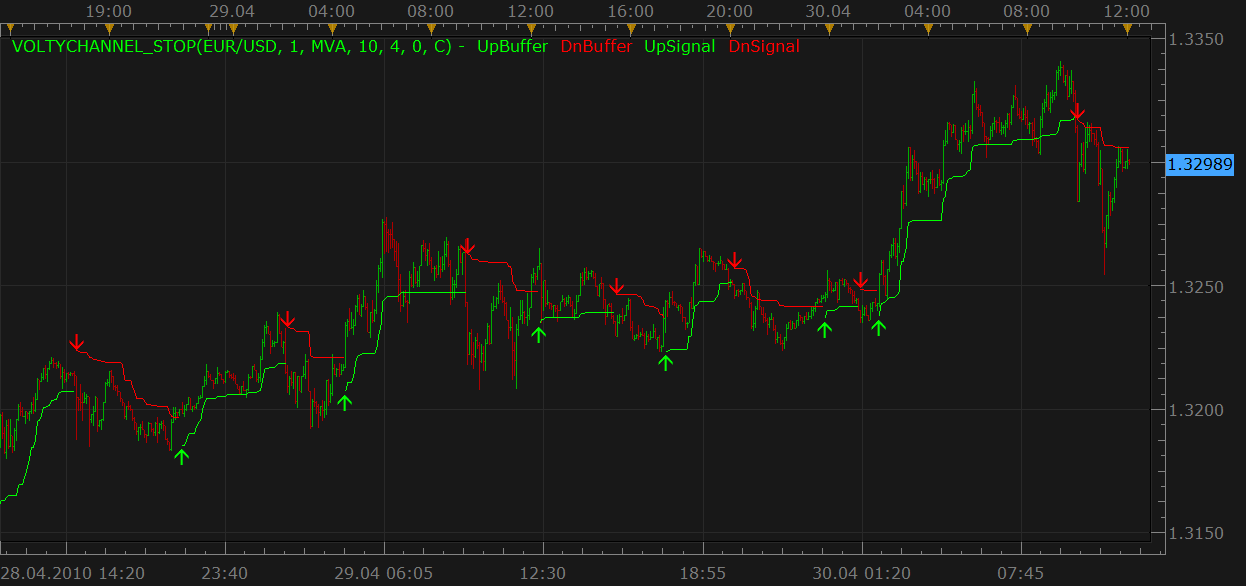Click the 20:00 label on top time axis
The width and height of the screenshot is (1246, 586).
pos(730,11)
